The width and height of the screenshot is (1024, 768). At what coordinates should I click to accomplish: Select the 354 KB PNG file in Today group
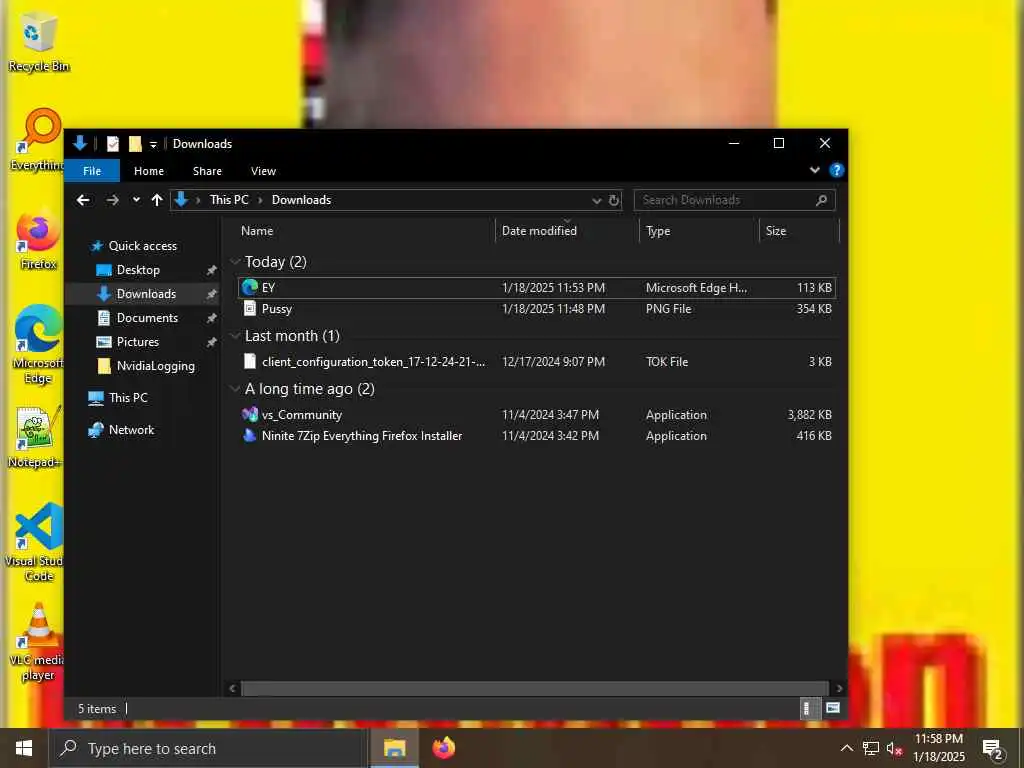pyautogui.click(x=537, y=309)
